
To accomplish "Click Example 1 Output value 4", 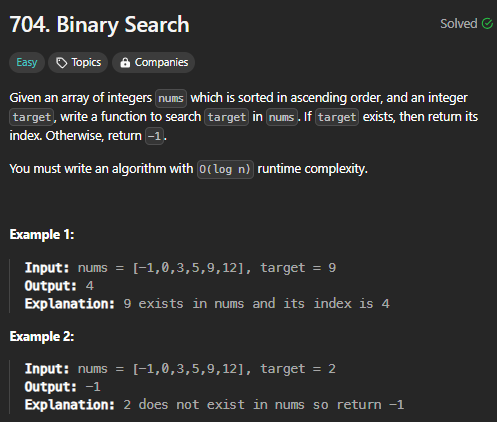I will click(x=90, y=286).
